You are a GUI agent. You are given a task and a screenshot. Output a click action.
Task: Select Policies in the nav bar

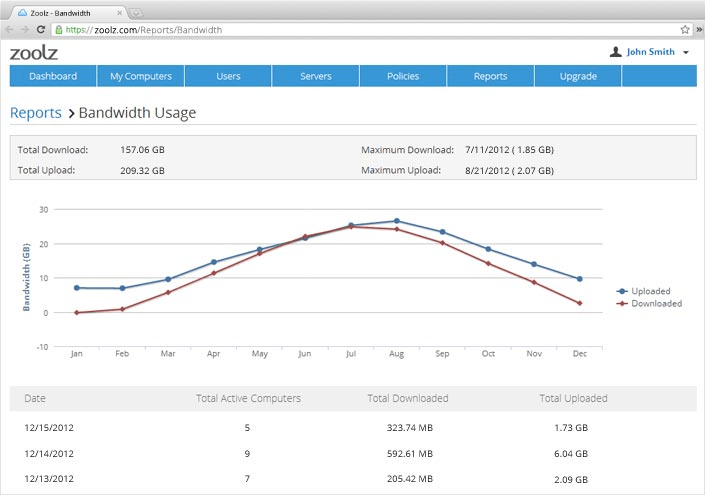tap(403, 76)
